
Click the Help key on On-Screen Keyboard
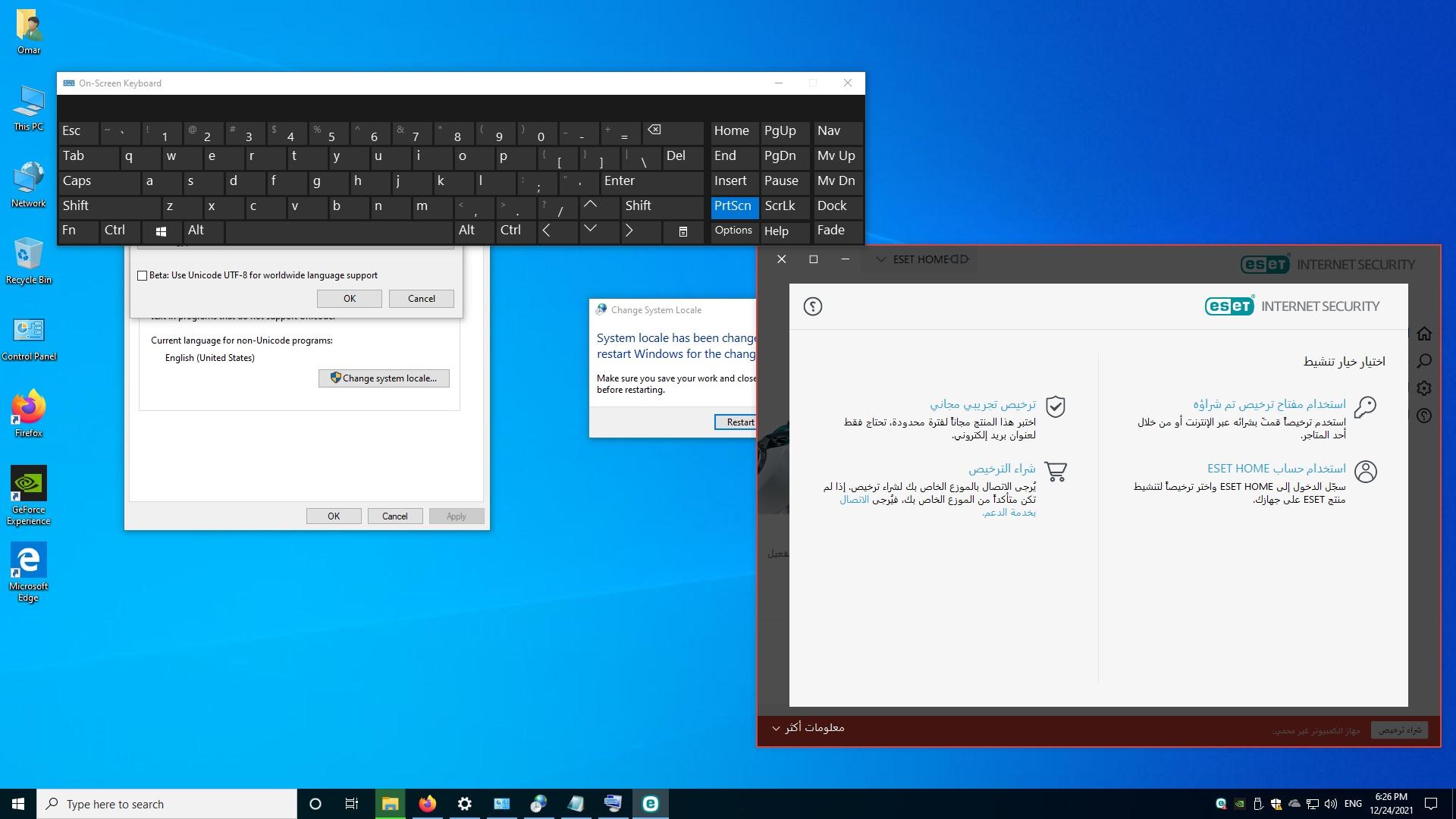tap(785, 231)
